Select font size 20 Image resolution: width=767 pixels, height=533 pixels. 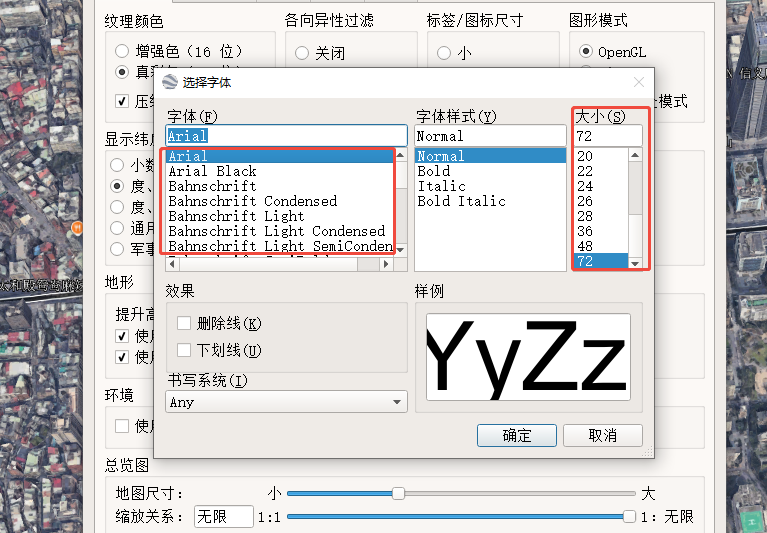click(x=601, y=156)
